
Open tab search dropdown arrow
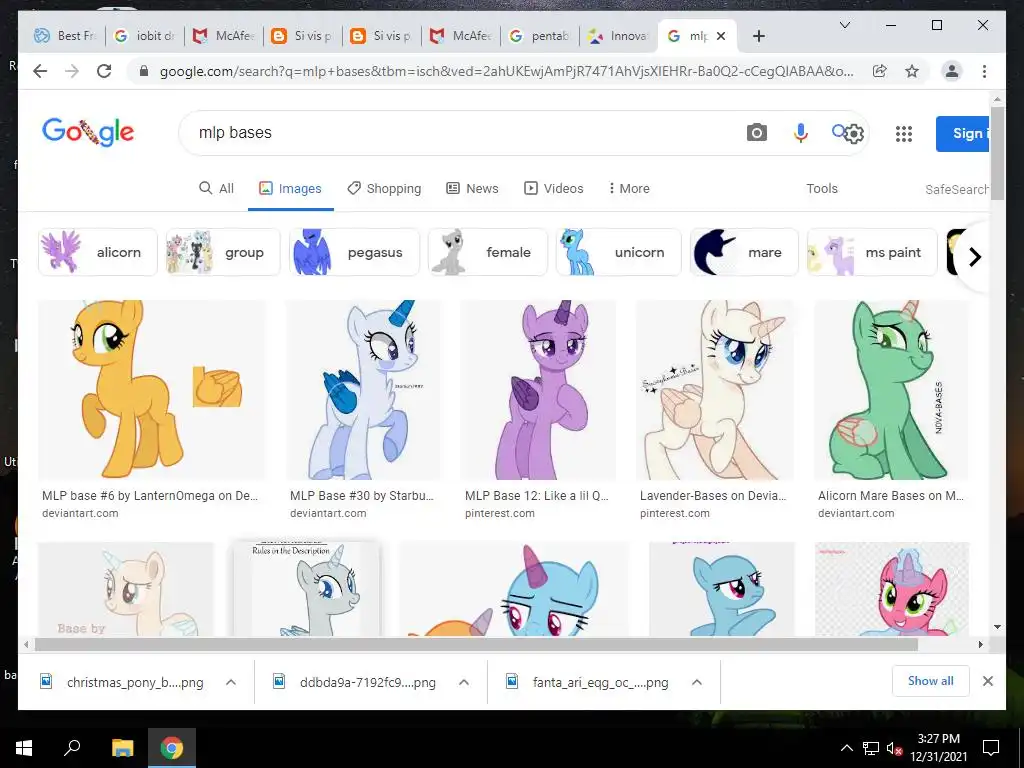[844, 25]
